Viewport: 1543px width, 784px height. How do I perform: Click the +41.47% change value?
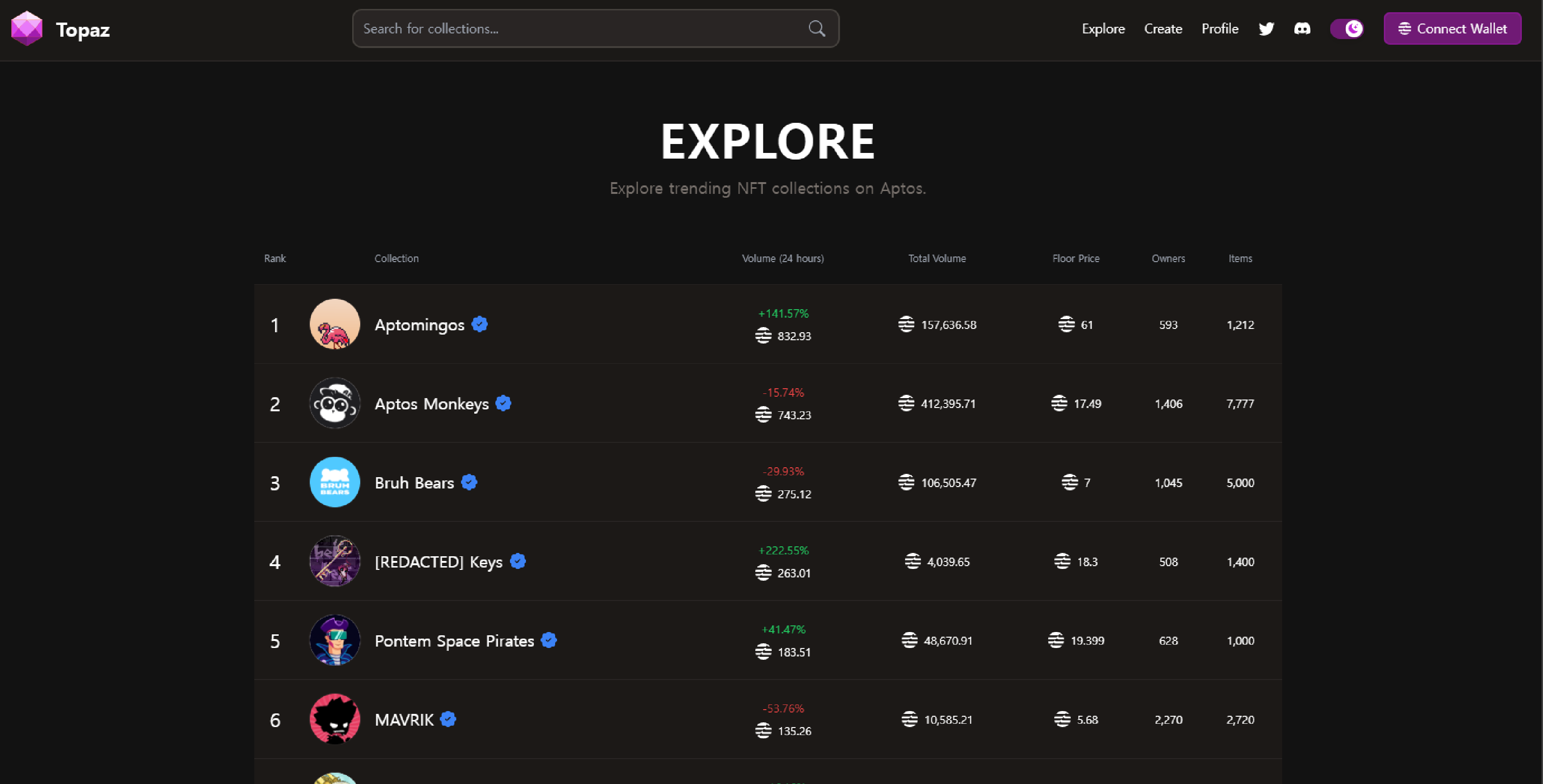pyautogui.click(x=783, y=630)
